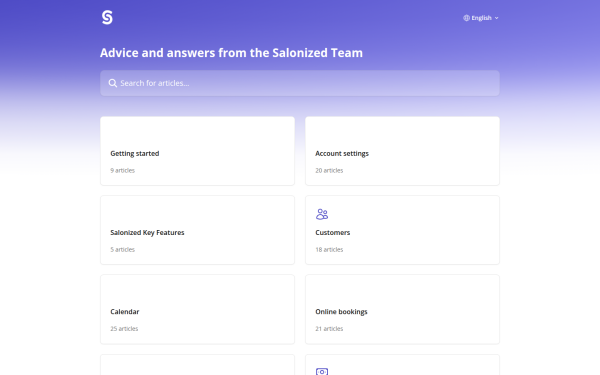
Task: Open the Calendar collection
Action: (x=197, y=309)
